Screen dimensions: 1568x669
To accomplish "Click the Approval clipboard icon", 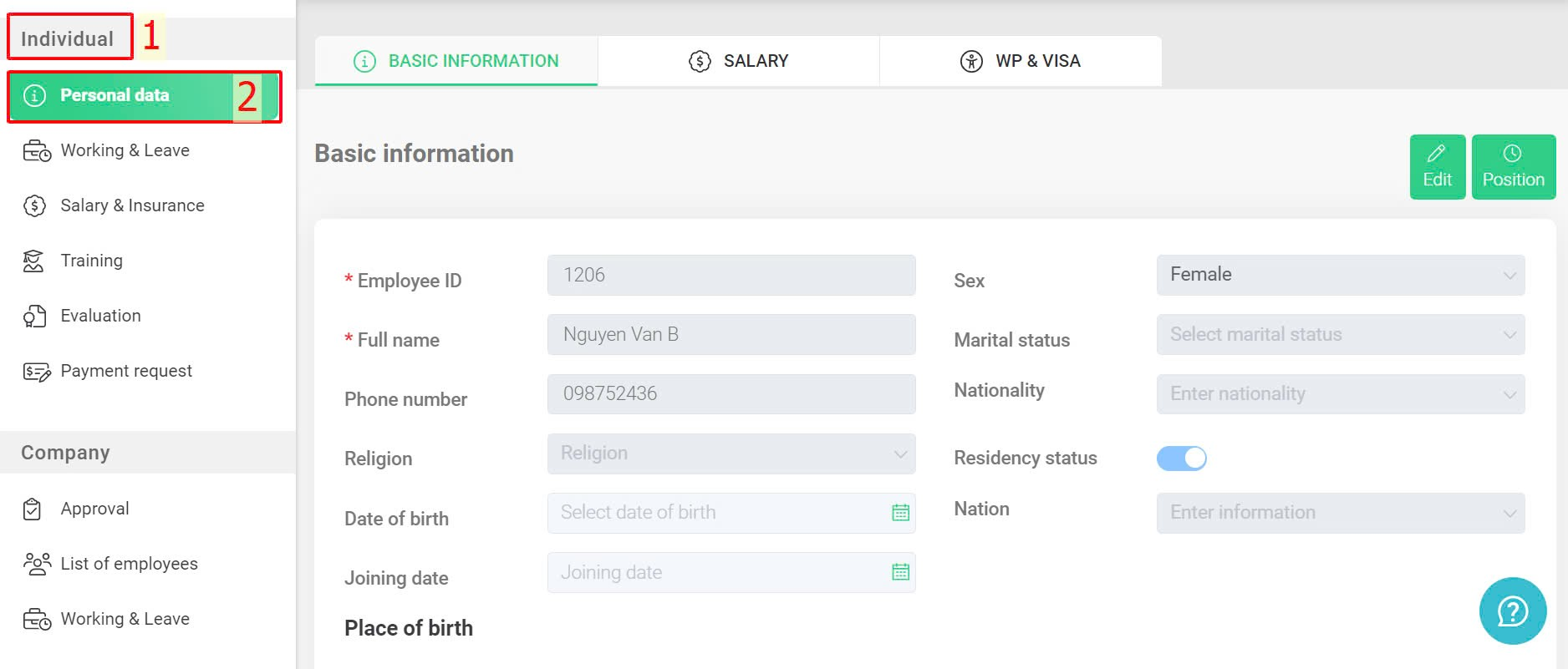I will click(x=33, y=509).
